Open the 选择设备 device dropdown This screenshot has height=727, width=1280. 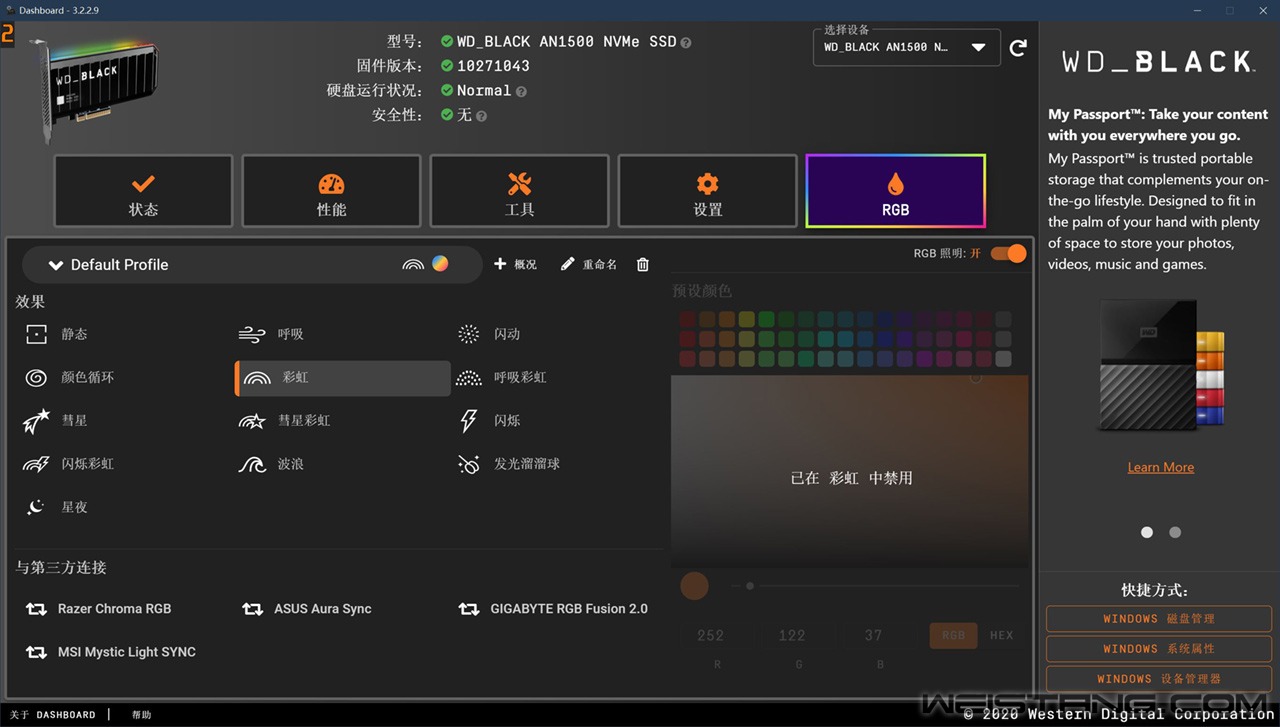907,47
